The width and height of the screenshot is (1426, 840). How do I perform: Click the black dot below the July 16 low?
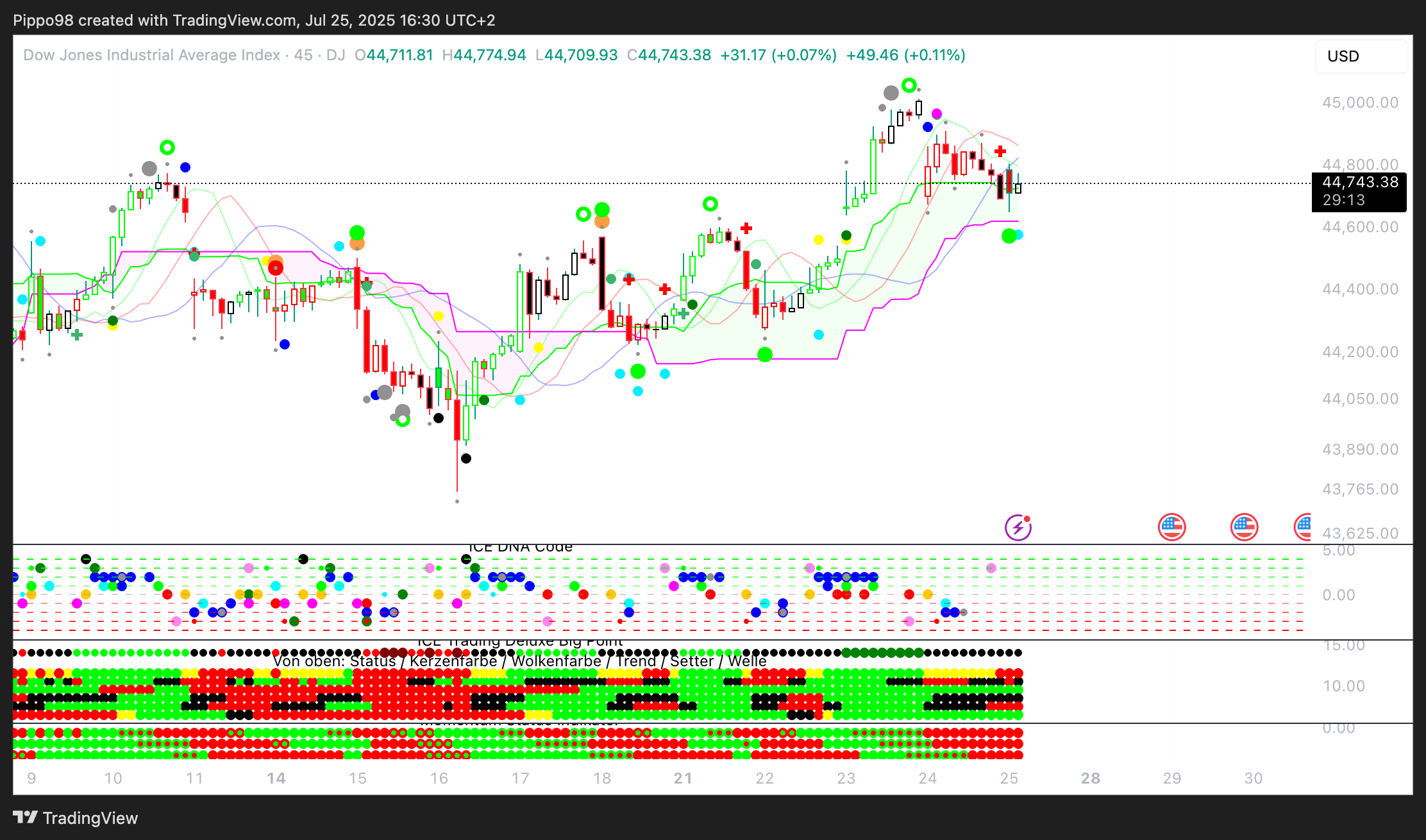(x=466, y=458)
